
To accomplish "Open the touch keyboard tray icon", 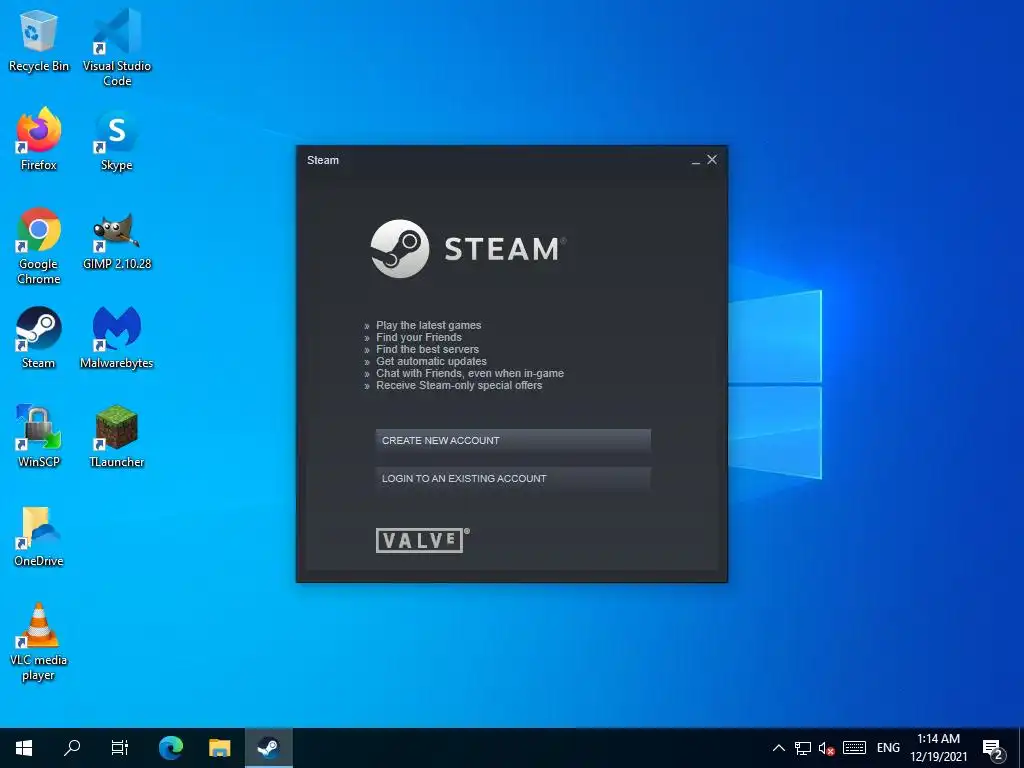I will (854, 748).
